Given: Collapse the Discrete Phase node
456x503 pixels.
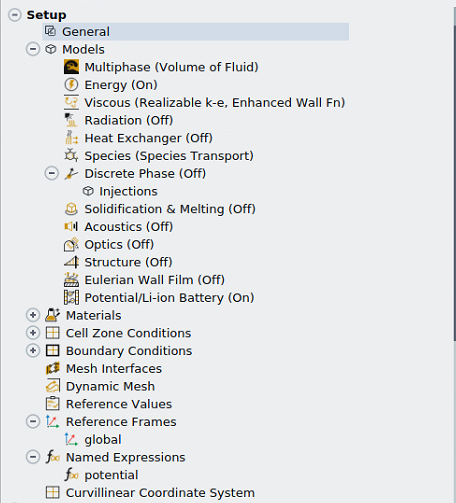Looking at the screenshot, I should pos(52,173).
